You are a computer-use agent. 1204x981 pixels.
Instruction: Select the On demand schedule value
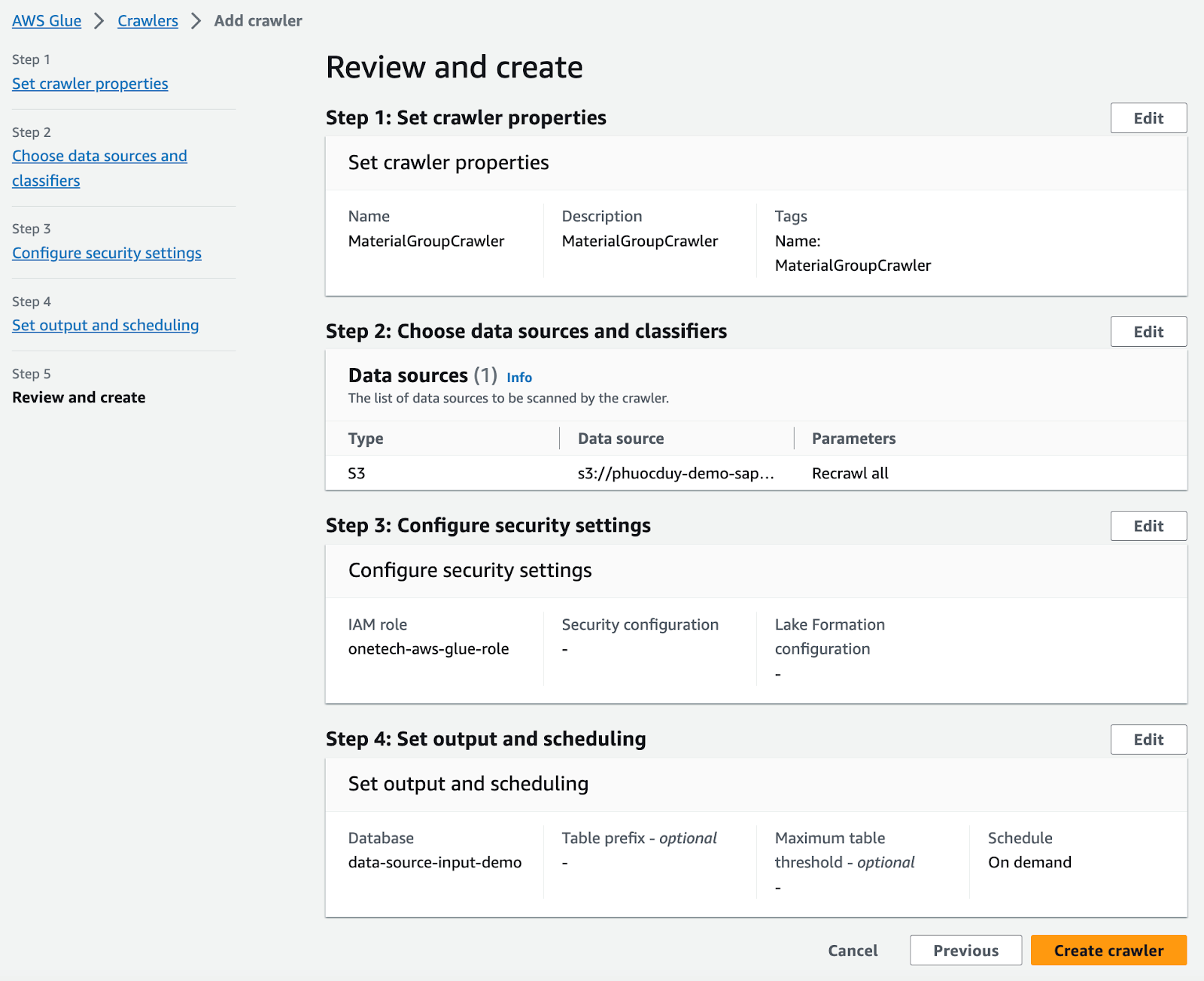coord(1029,862)
